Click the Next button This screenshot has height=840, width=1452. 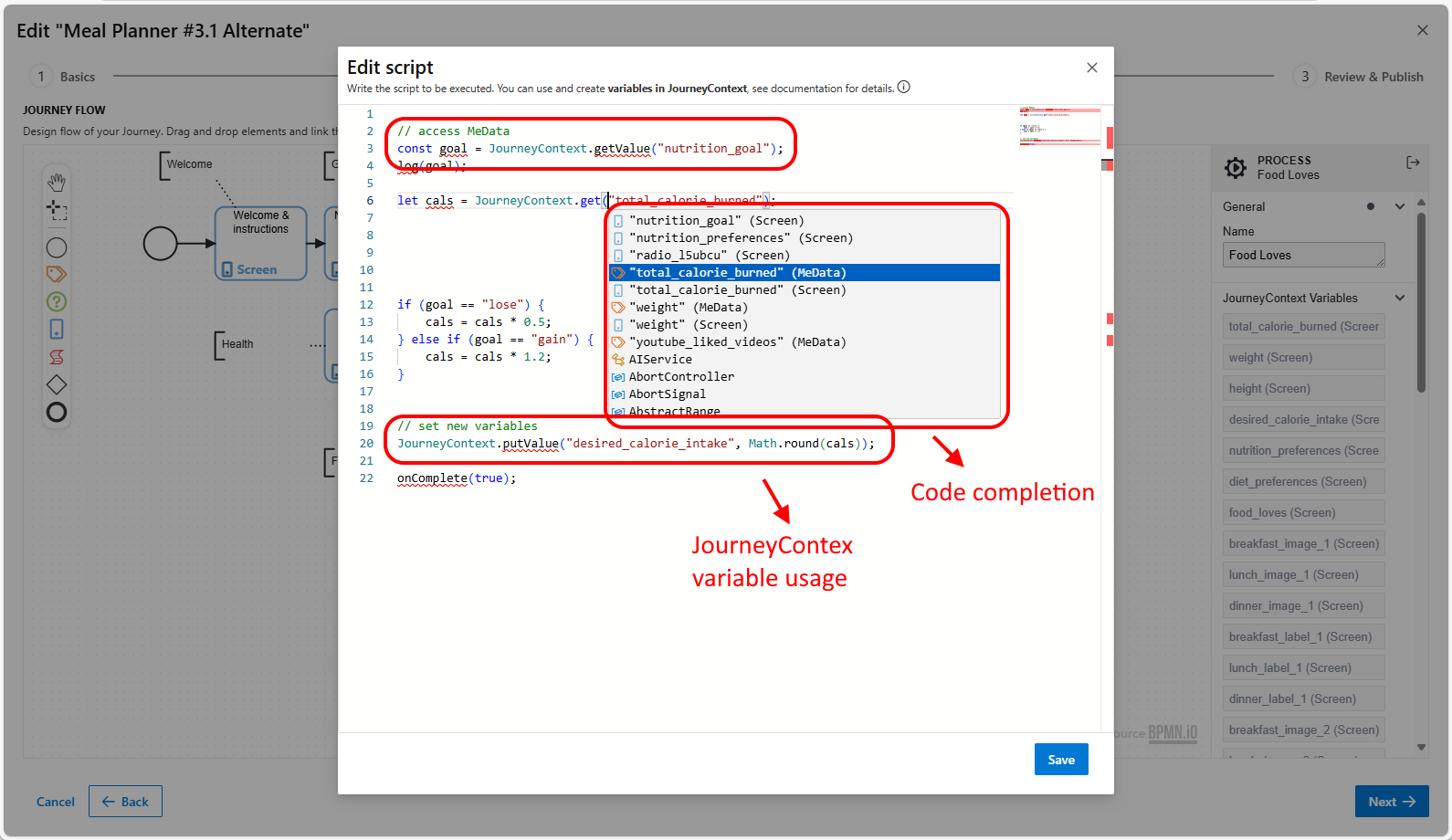click(x=1391, y=802)
